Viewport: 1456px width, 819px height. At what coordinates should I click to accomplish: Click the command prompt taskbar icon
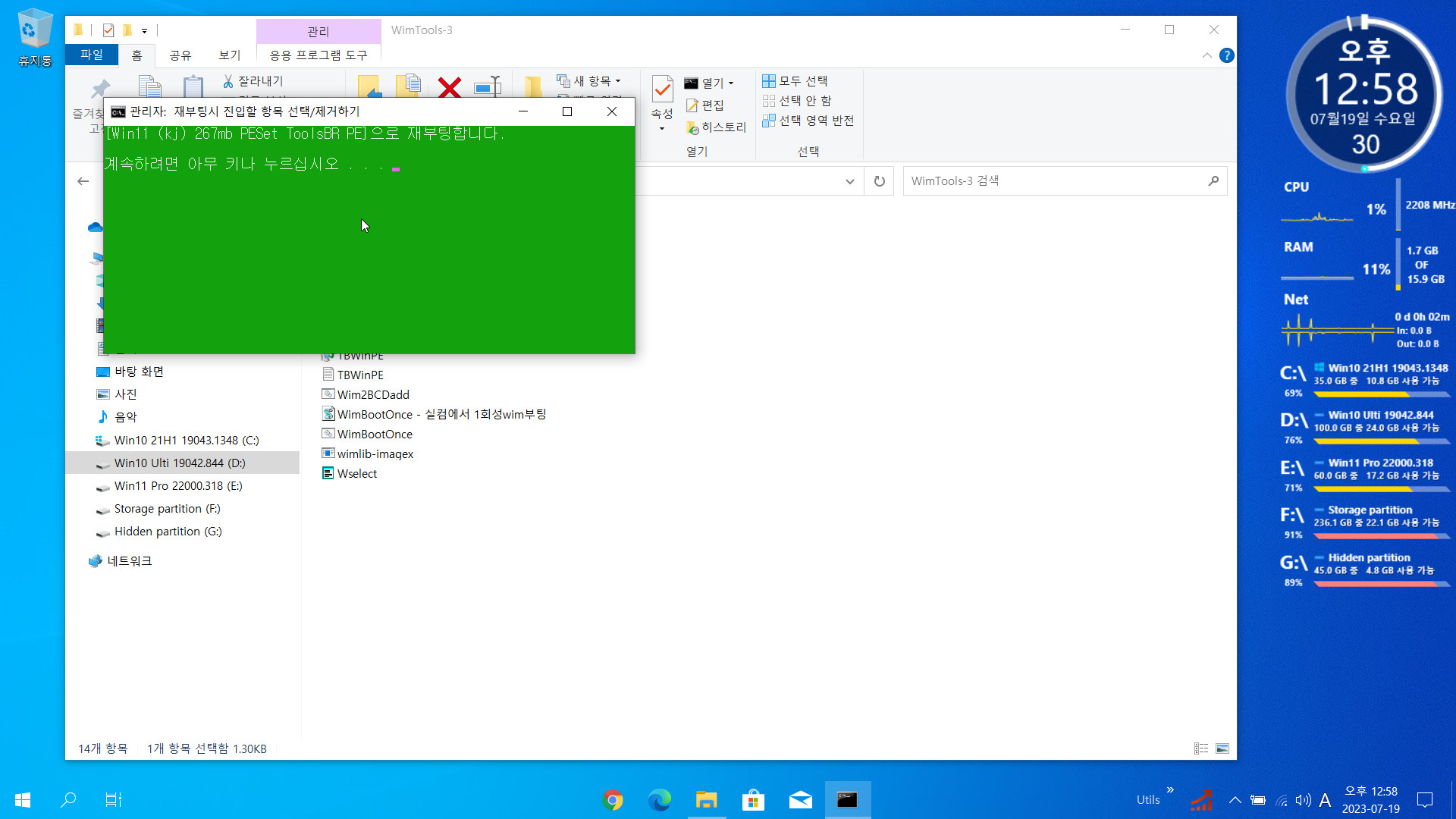click(x=847, y=800)
